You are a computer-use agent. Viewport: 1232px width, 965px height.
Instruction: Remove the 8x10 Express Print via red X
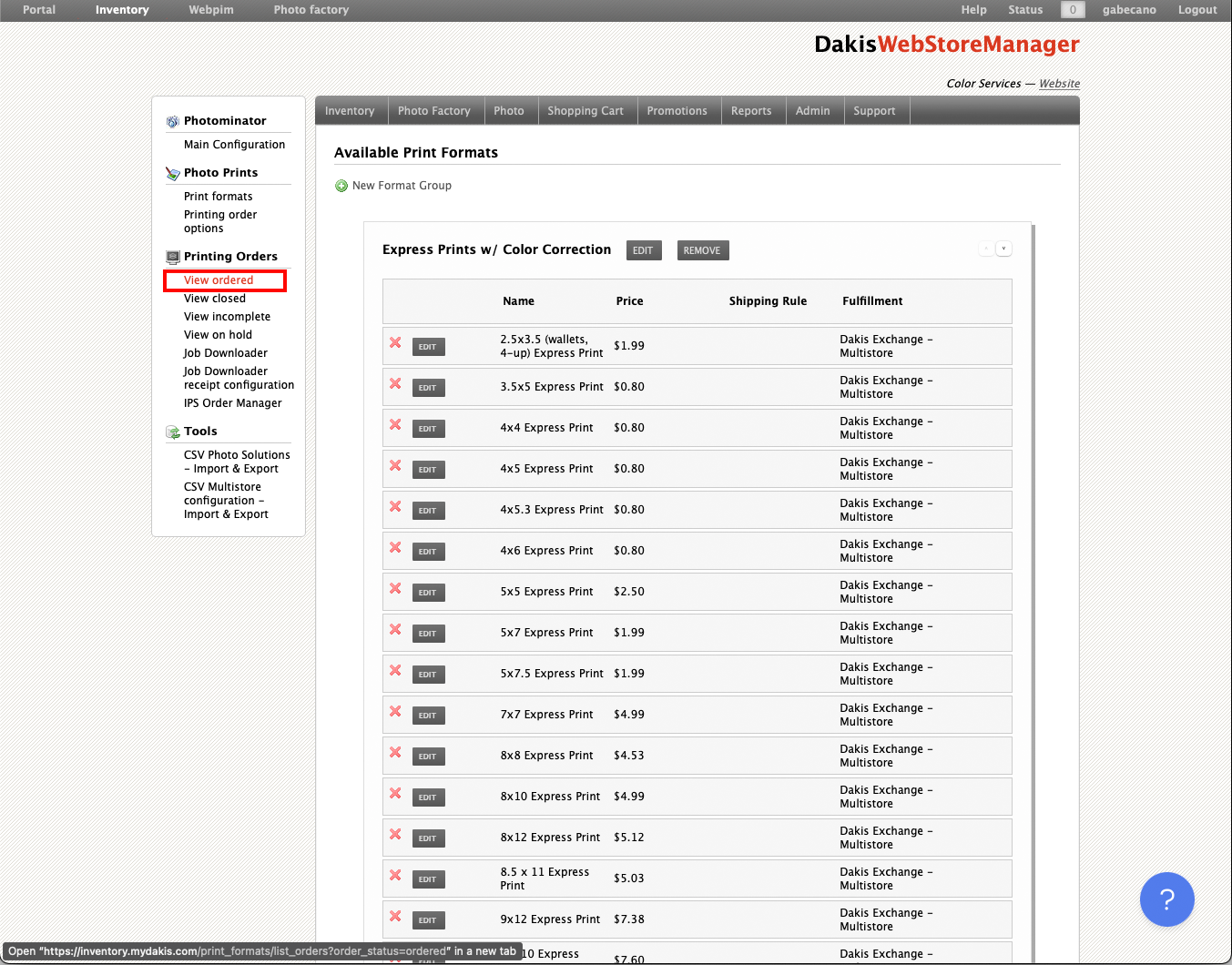395,793
